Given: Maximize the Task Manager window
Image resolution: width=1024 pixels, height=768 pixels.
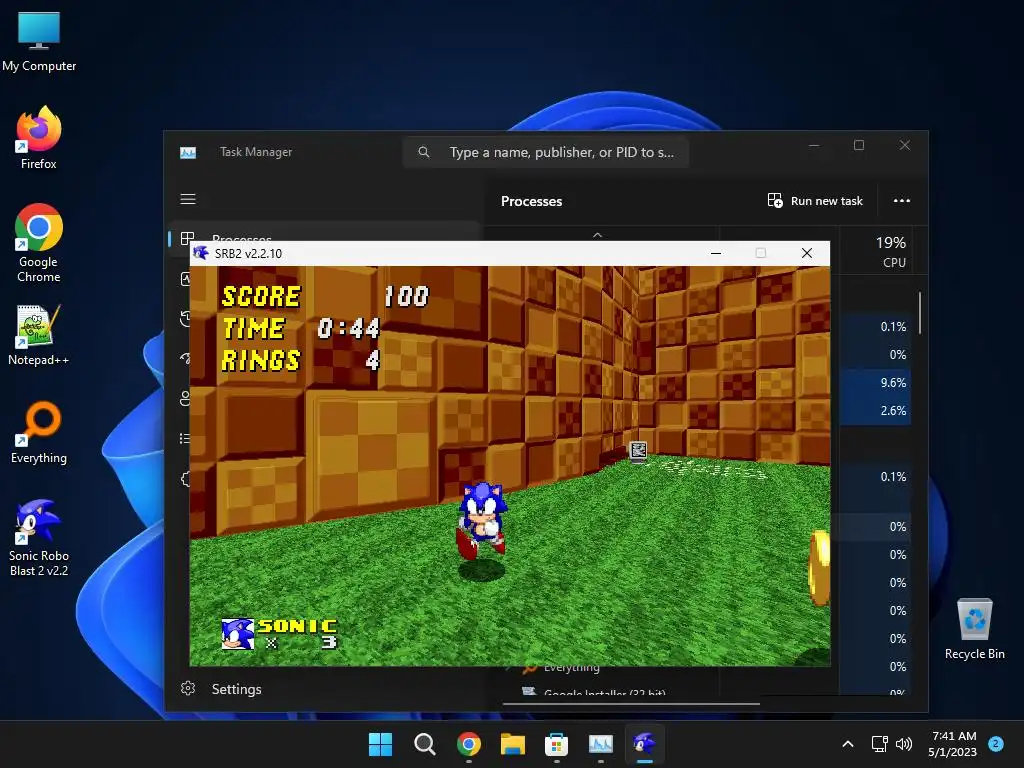Looking at the screenshot, I should point(859,145).
